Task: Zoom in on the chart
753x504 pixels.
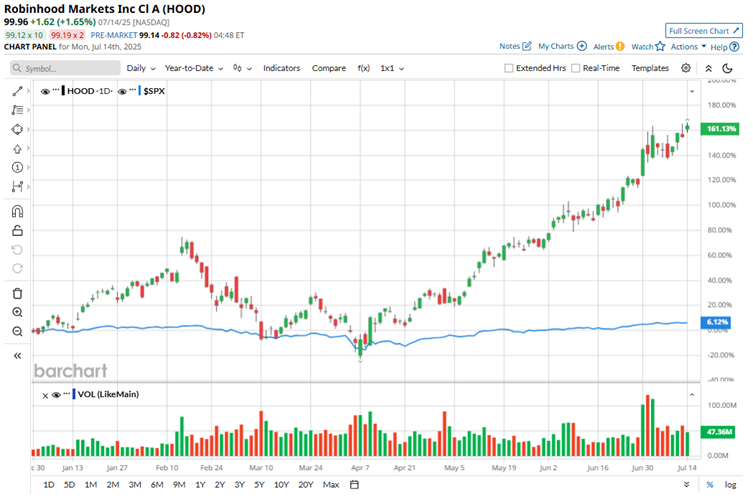Action: [17, 312]
